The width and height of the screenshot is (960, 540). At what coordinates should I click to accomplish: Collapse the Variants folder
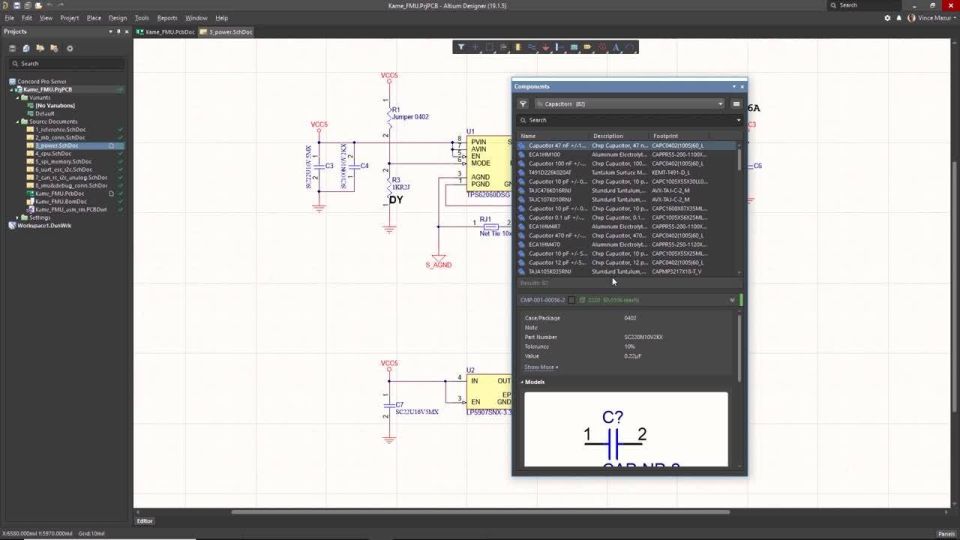(x=17, y=97)
